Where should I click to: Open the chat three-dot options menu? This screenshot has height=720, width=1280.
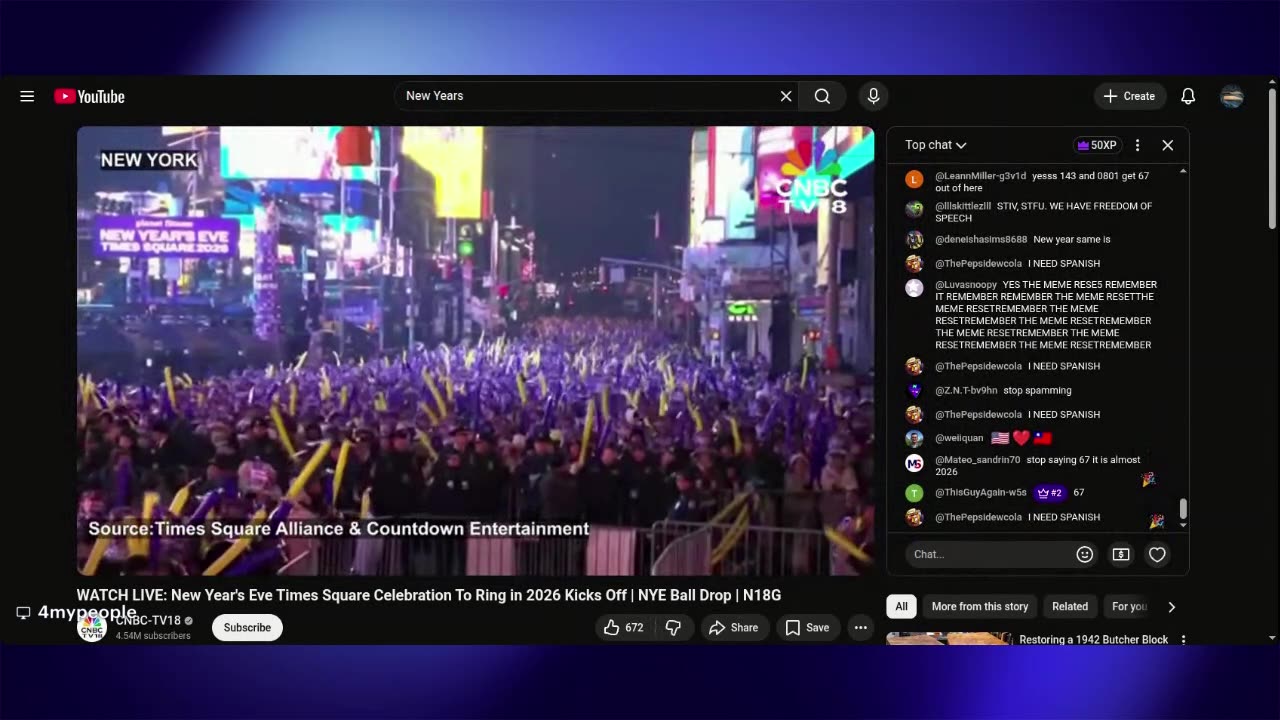1137,145
